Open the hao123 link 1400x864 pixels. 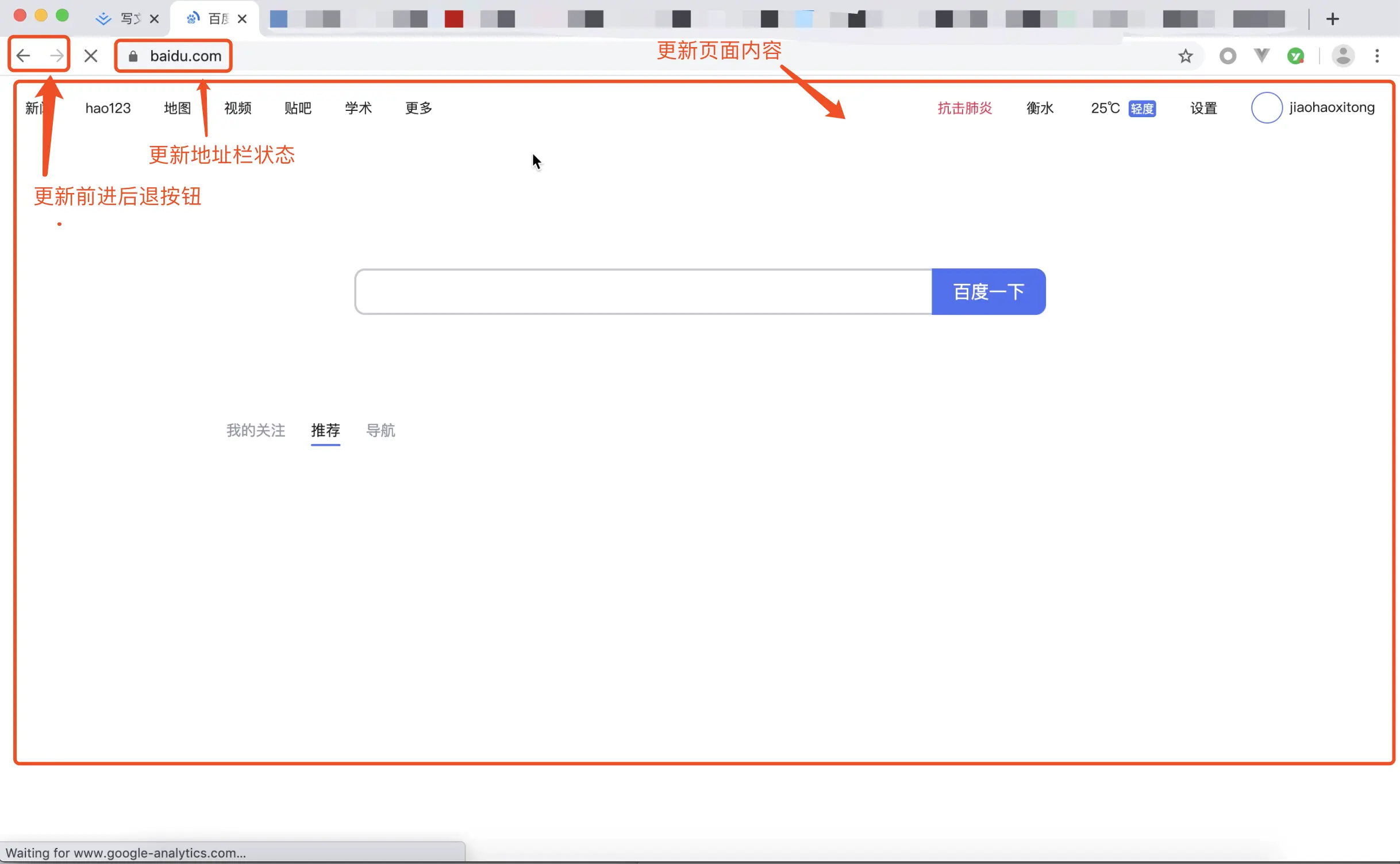coord(108,108)
